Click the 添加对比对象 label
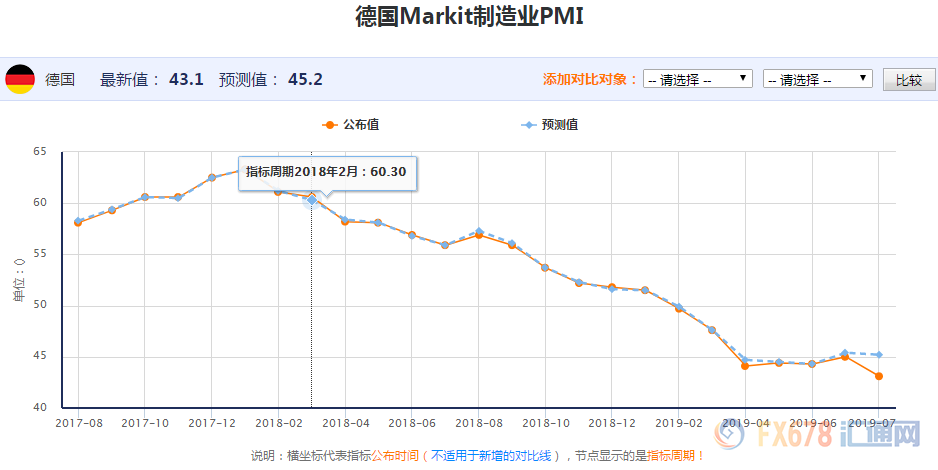Viewport: 938px width, 470px height. tap(590, 79)
